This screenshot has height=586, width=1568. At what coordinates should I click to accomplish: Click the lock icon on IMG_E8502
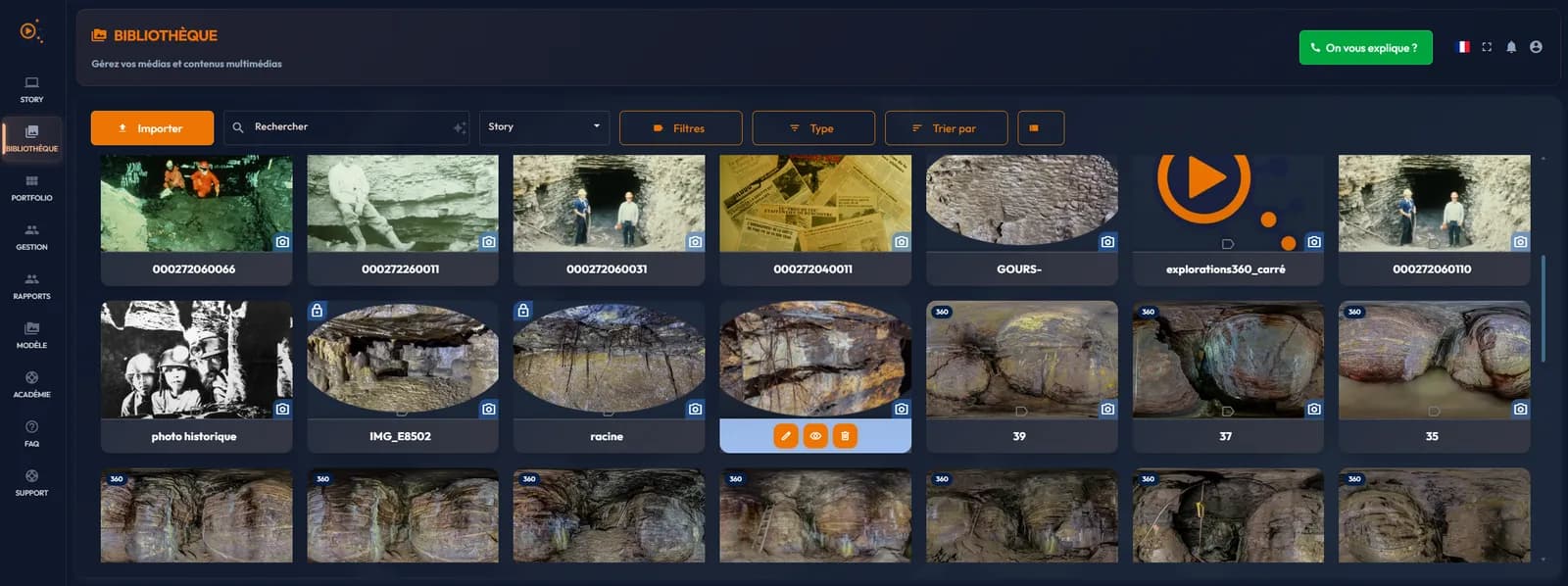[317, 311]
